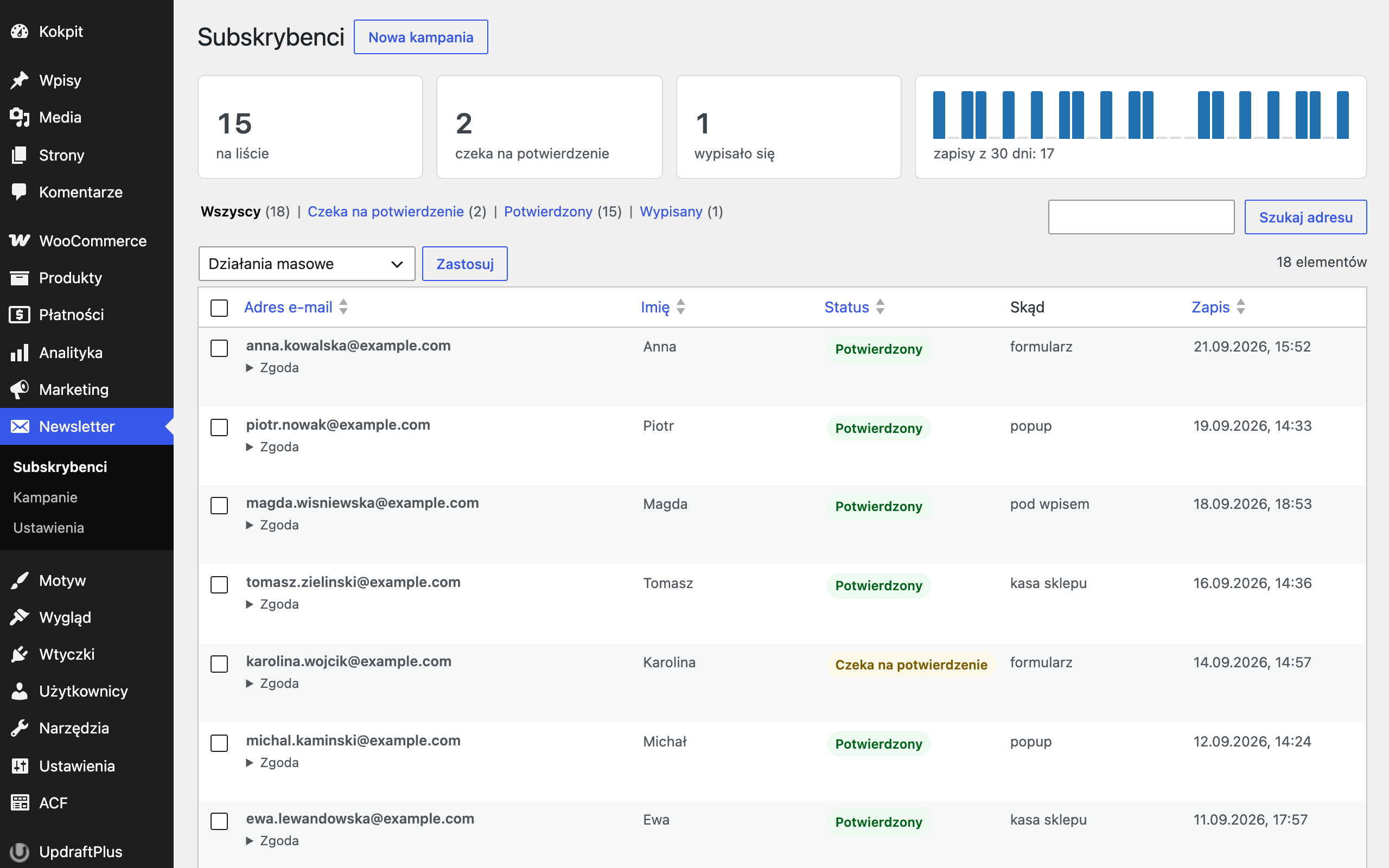Select the piotr.nowak@example.com row checkbox
The width and height of the screenshot is (1389, 868).
pos(219,427)
